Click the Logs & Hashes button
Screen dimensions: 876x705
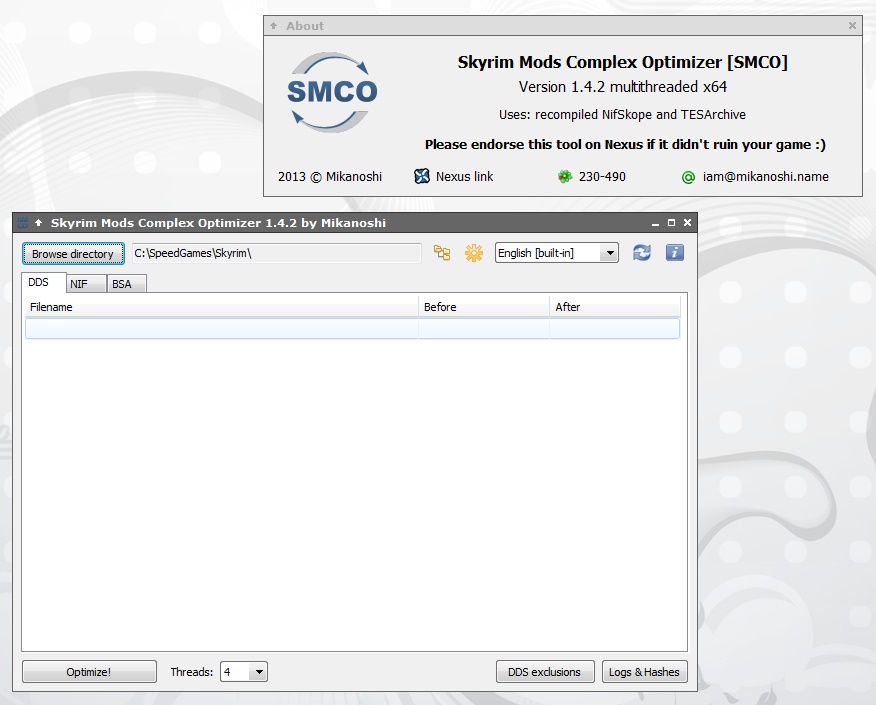(644, 672)
